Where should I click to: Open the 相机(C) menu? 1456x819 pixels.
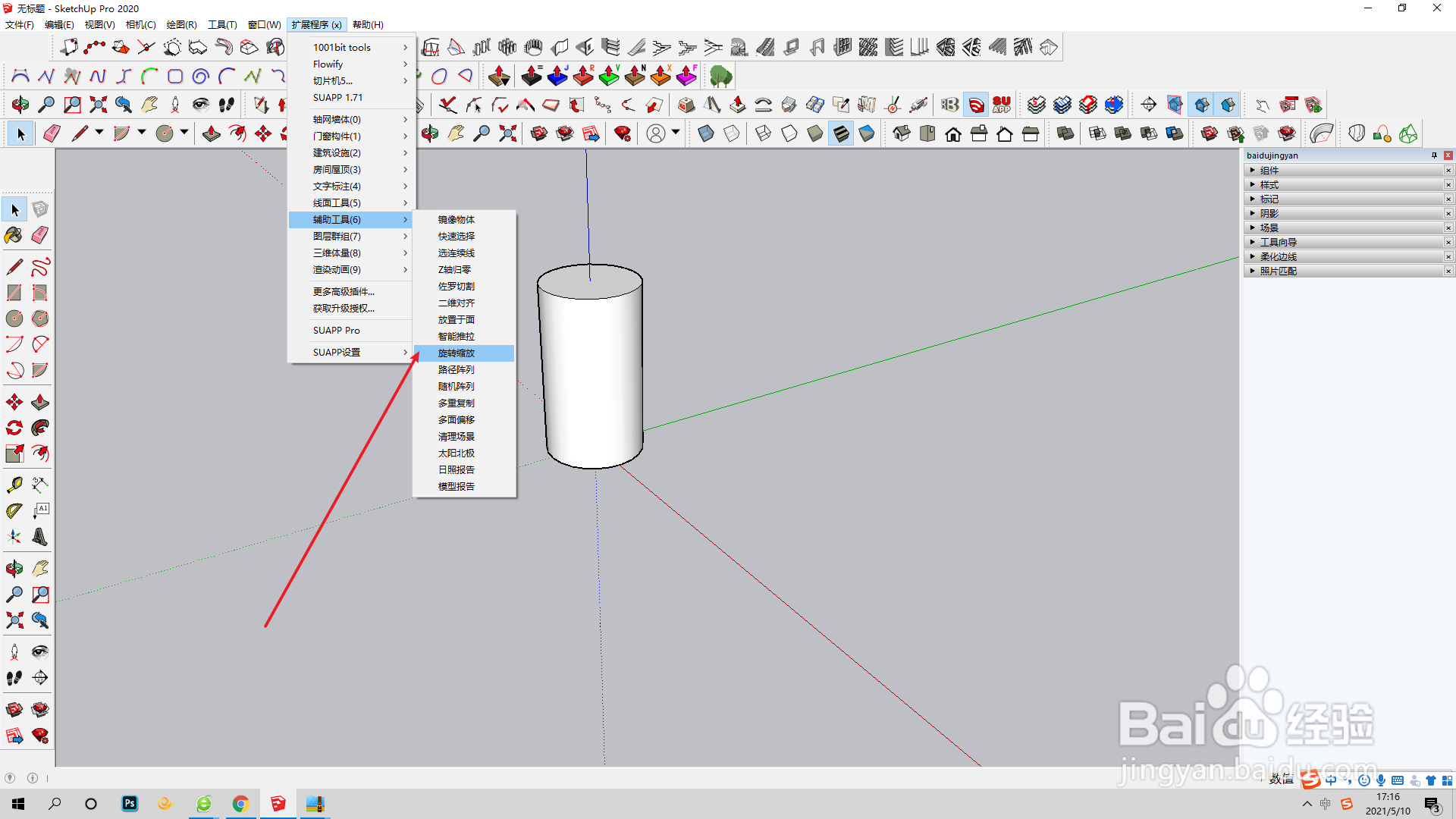(140, 25)
